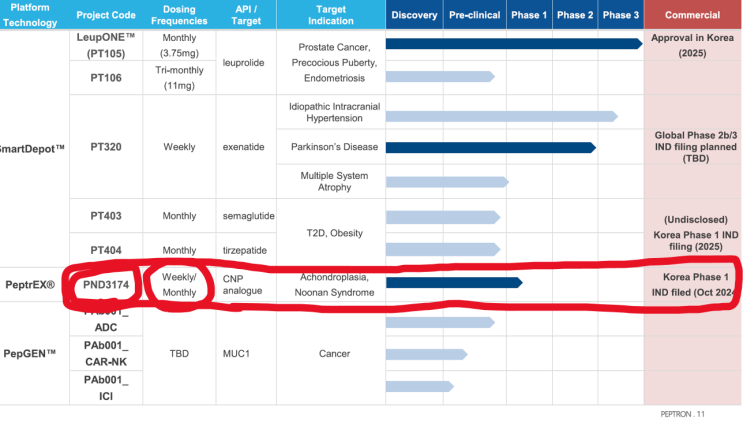Click the PepGEN platform label

[29, 353]
